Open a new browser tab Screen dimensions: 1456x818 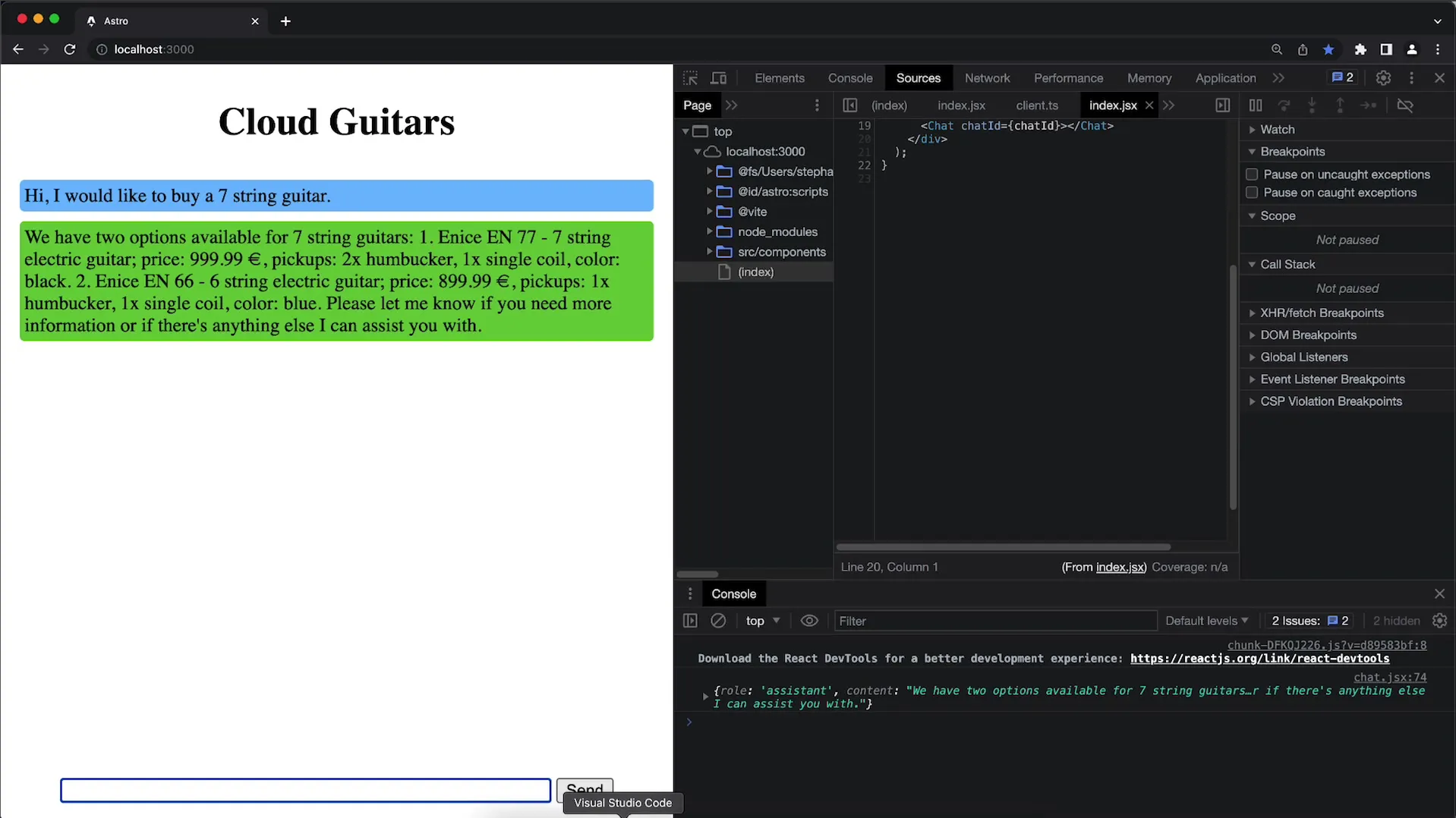click(285, 21)
